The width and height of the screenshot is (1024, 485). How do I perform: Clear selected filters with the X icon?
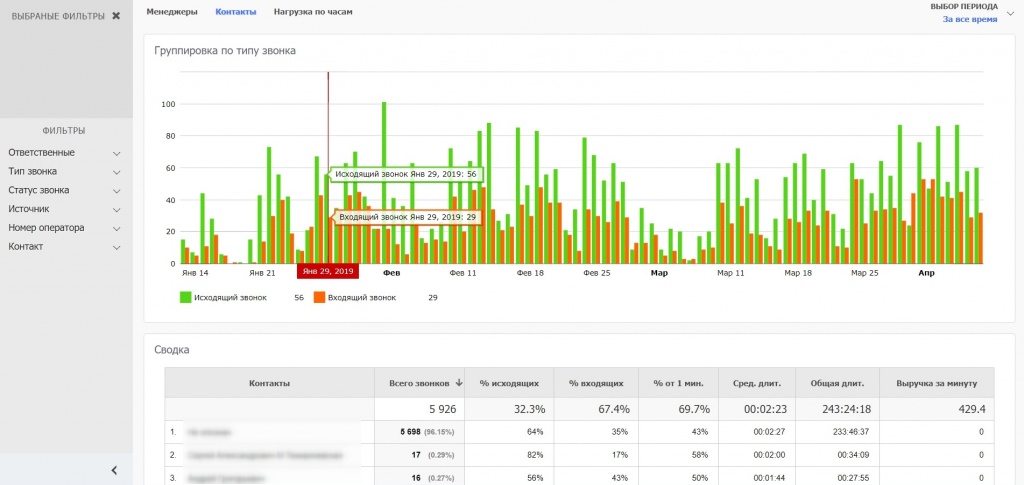(x=116, y=16)
